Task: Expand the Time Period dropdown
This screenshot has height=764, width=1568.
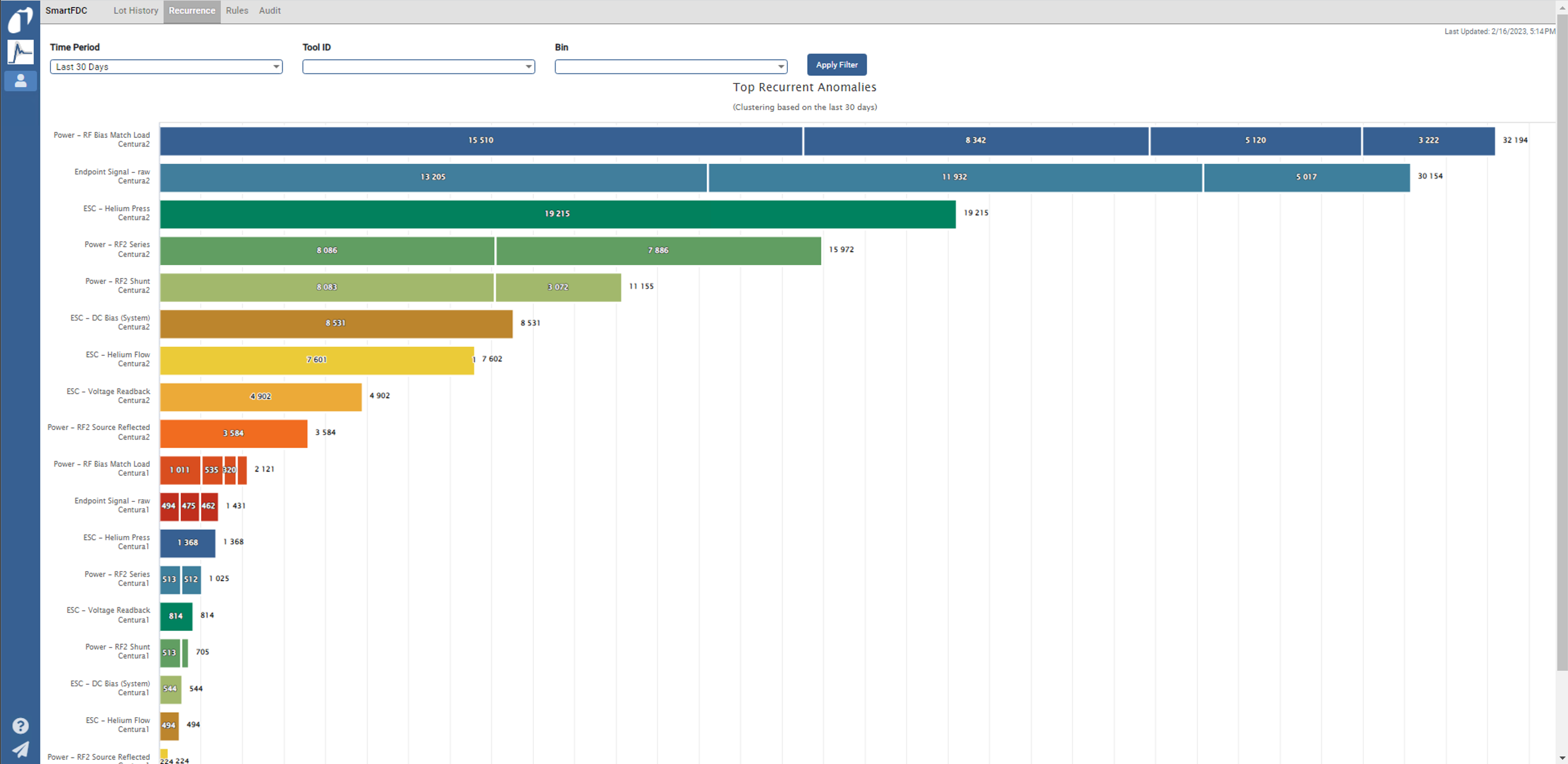Action: tap(166, 67)
